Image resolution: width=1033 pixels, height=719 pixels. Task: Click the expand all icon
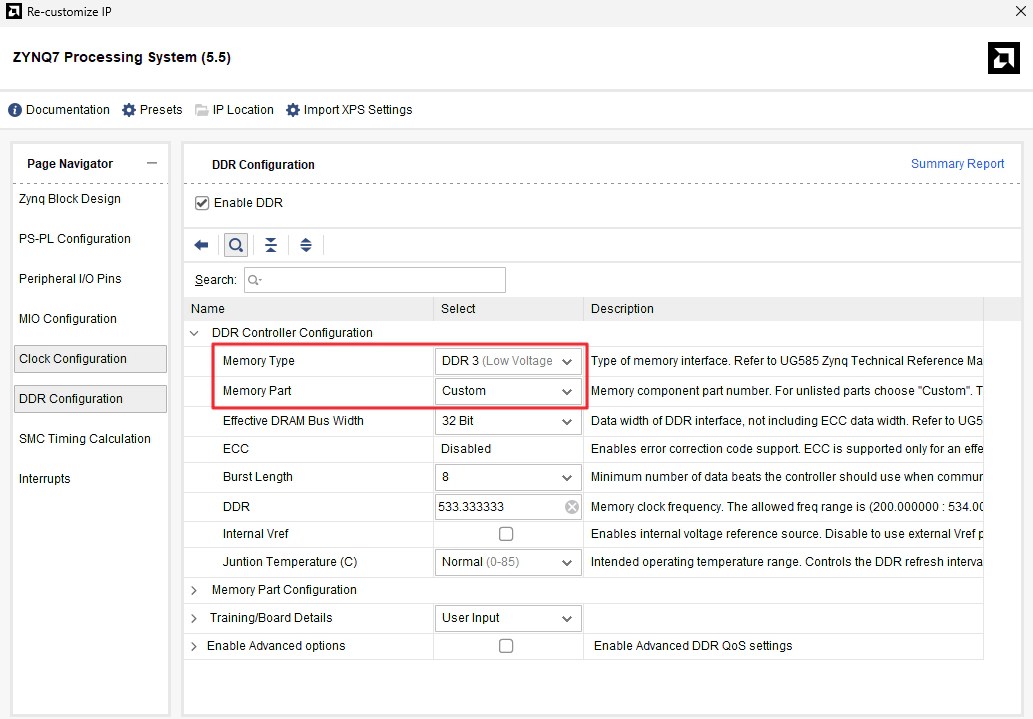click(306, 245)
